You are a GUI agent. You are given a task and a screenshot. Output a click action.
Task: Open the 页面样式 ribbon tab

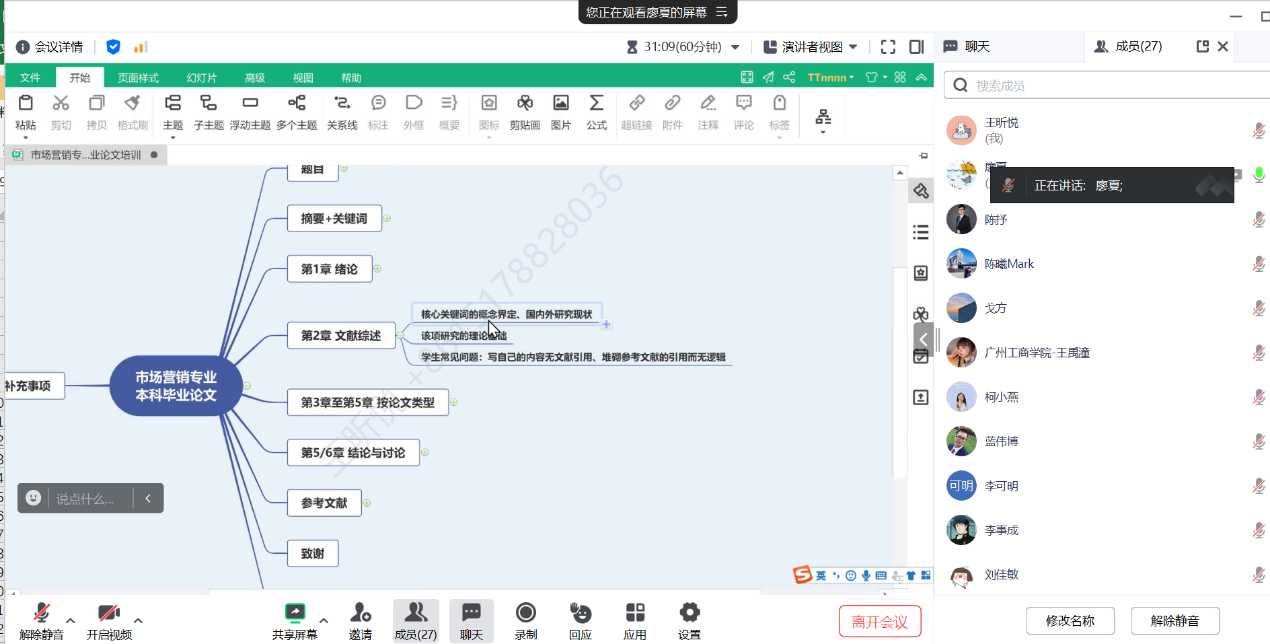coord(138,78)
